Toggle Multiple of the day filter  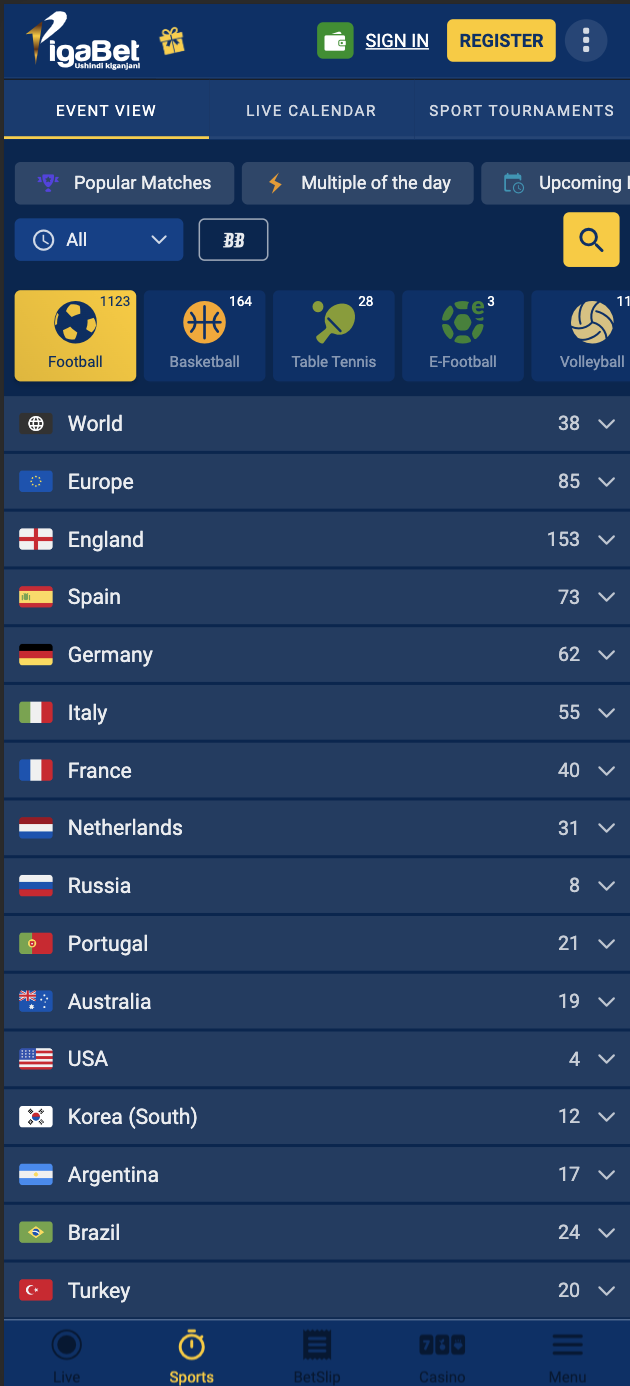(357, 183)
